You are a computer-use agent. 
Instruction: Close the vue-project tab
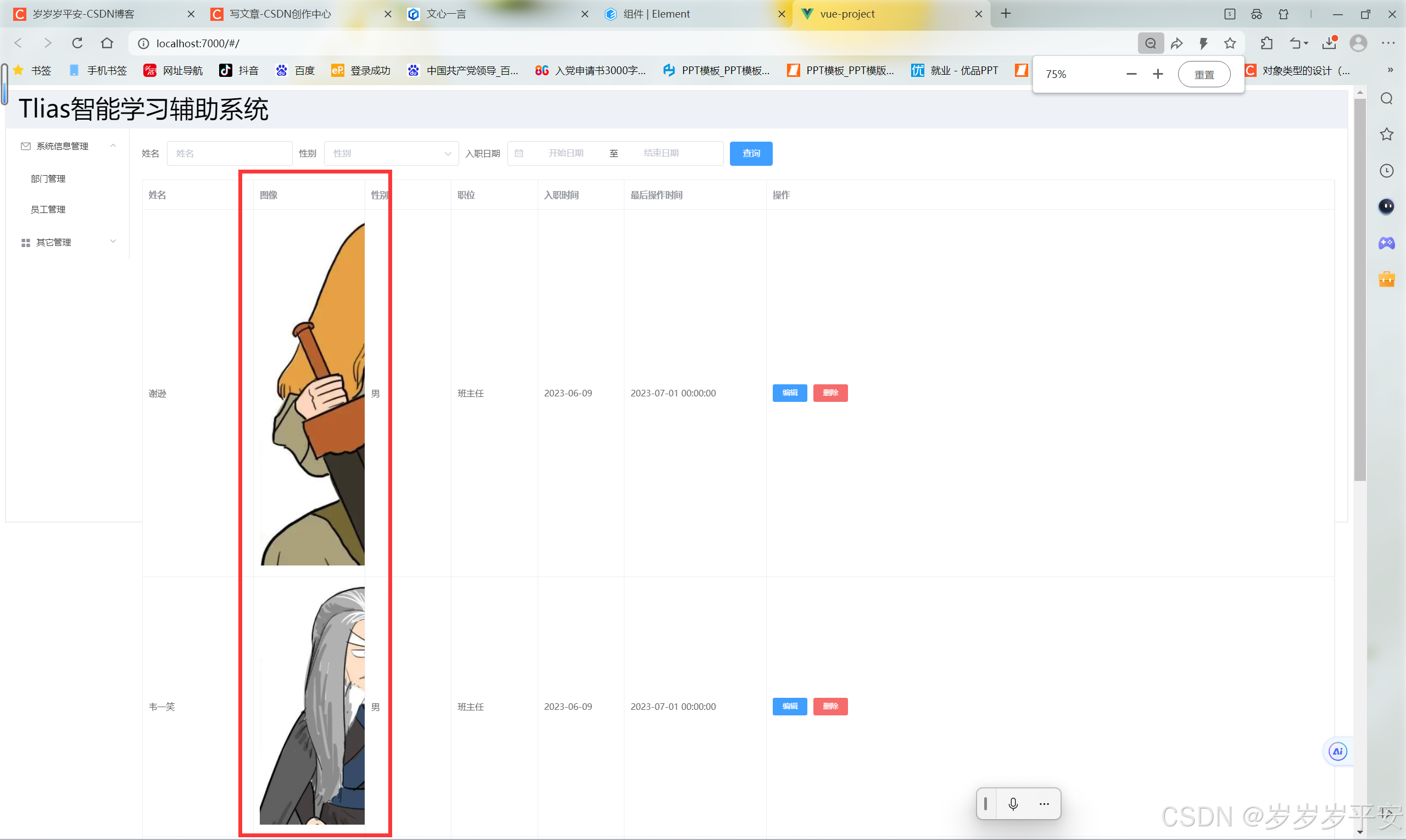tap(979, 14)
